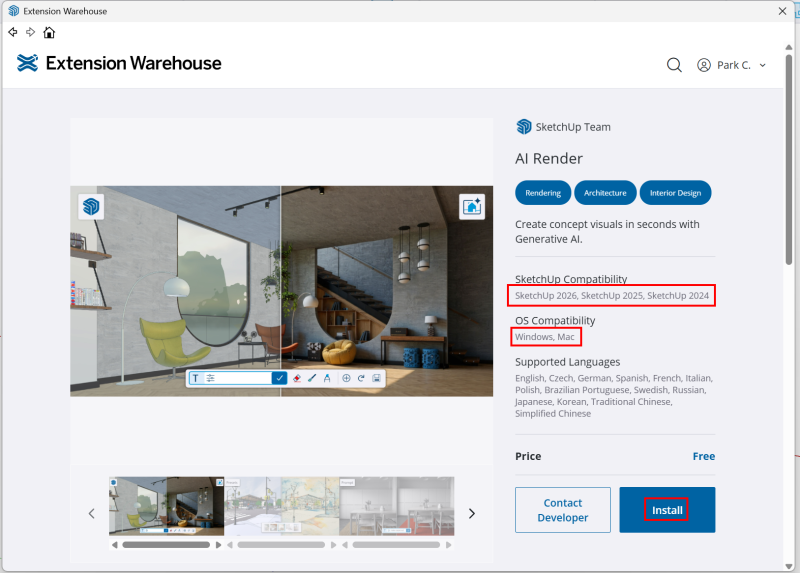This screenshot has height=573, width=800.
Task: Click the Install button
Action: [667, 510]
